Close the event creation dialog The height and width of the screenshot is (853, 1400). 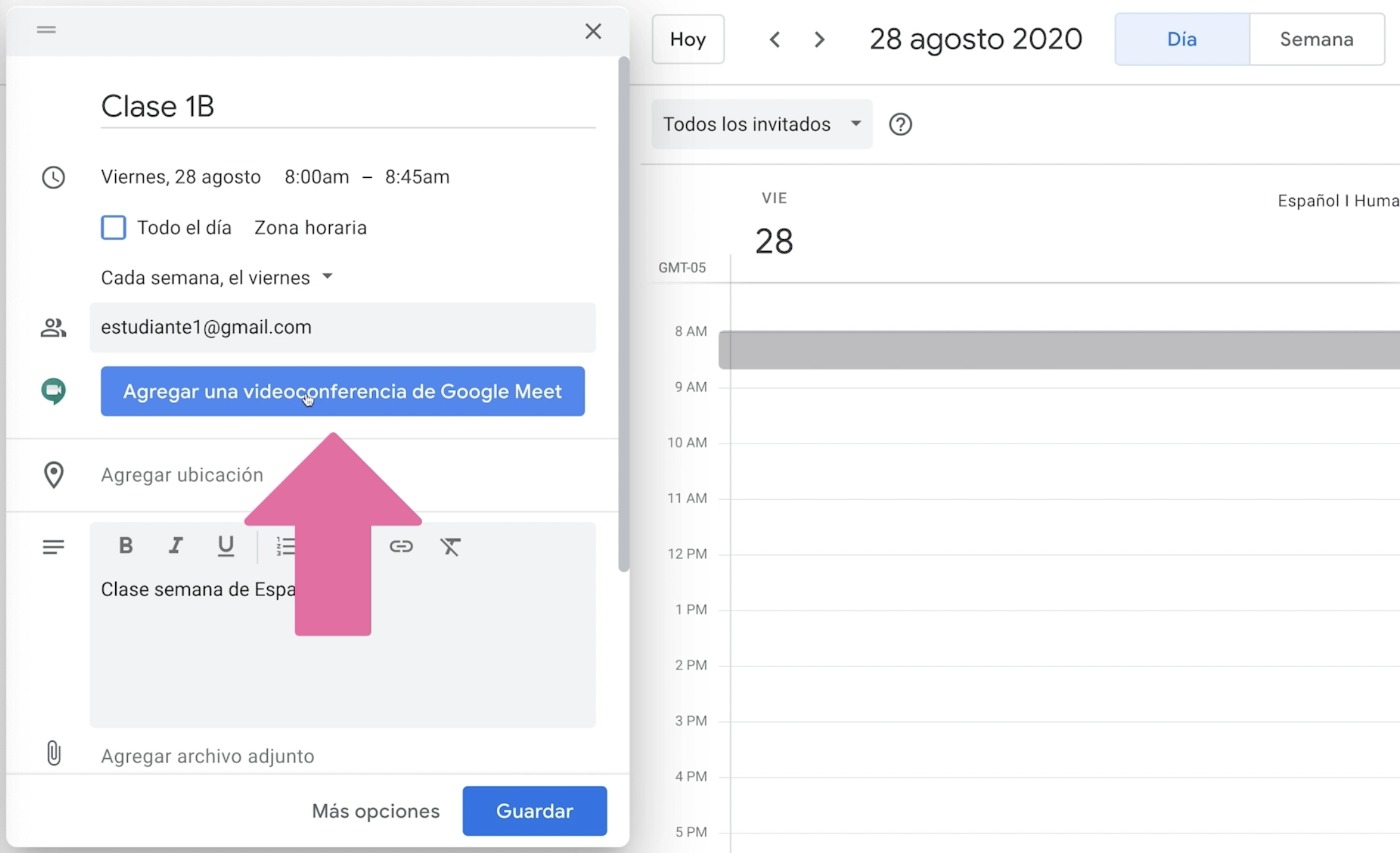pos(593,31)
